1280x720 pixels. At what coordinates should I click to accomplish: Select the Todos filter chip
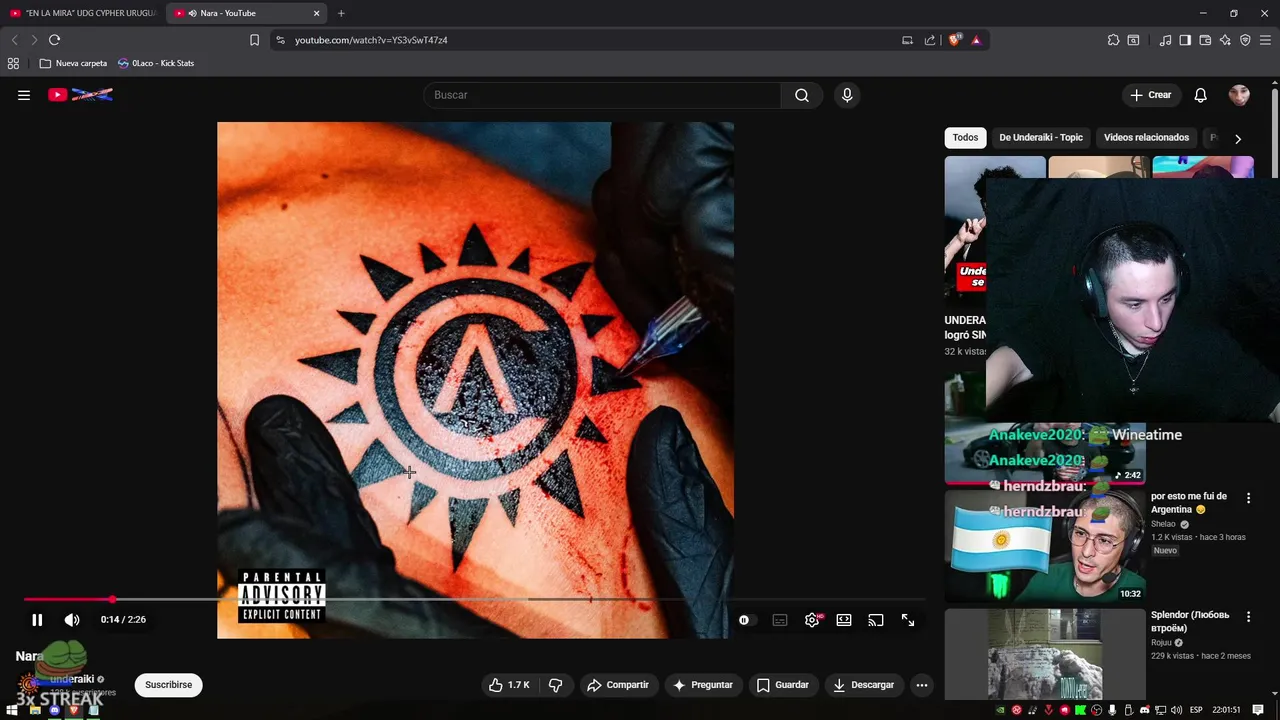pos(965,138)
